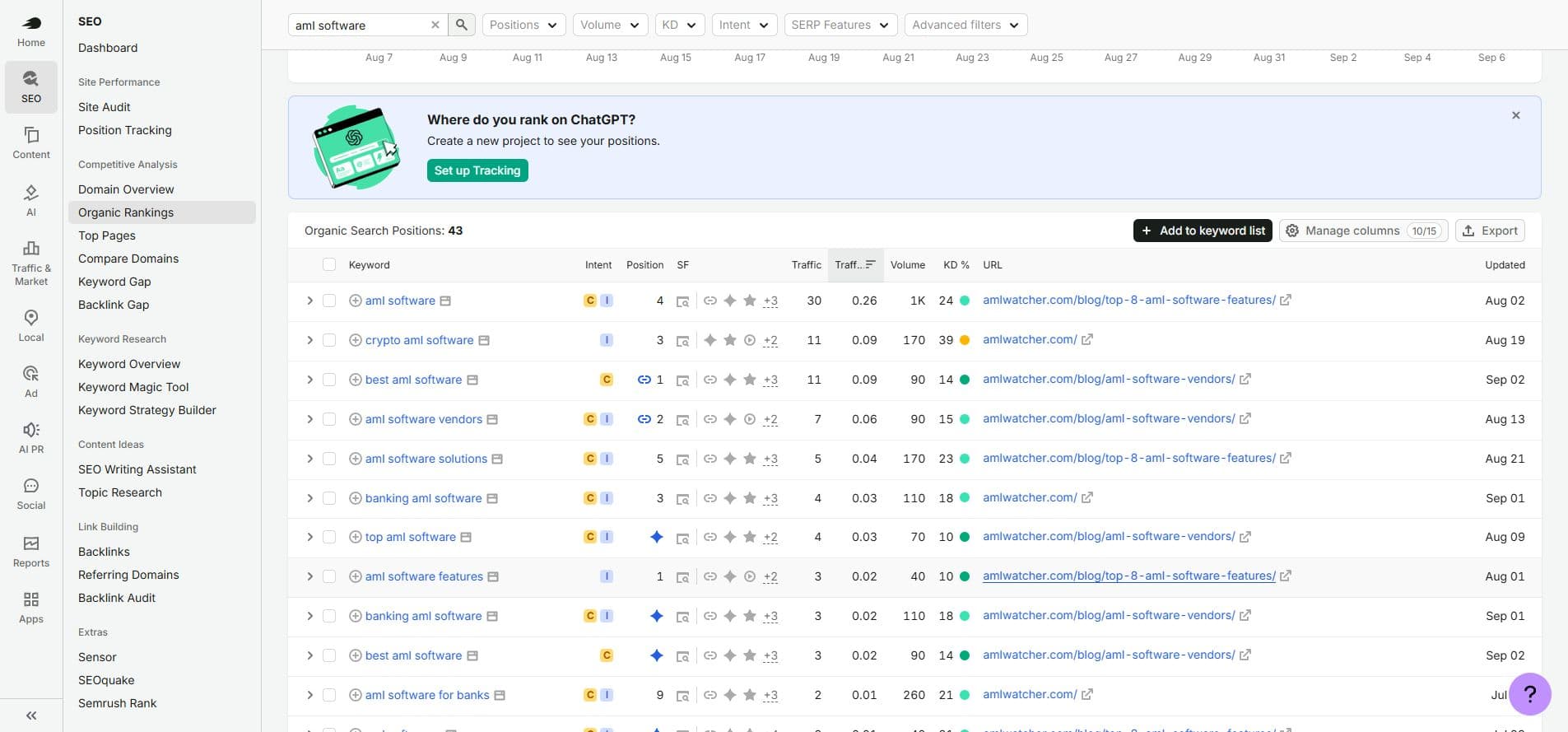This screenshot has width=1568, height=732.
Task: Open the Content section icon
Action: point(31,142)
